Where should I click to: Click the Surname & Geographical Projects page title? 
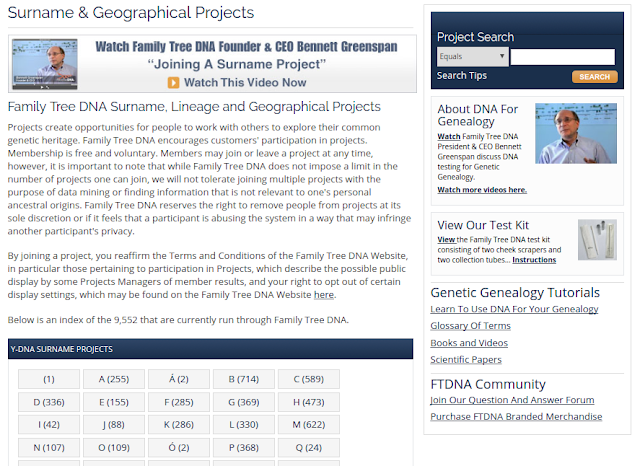(x=131, y=13)
